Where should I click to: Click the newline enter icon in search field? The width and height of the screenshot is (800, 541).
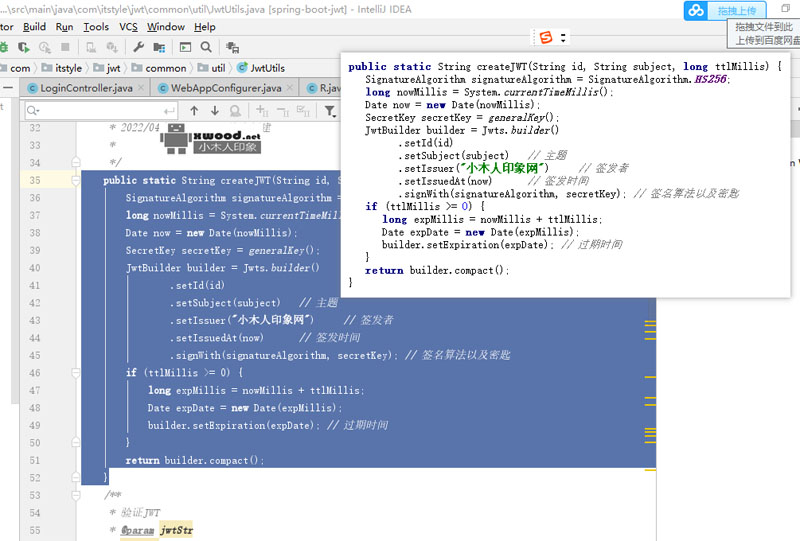point(169,111)
